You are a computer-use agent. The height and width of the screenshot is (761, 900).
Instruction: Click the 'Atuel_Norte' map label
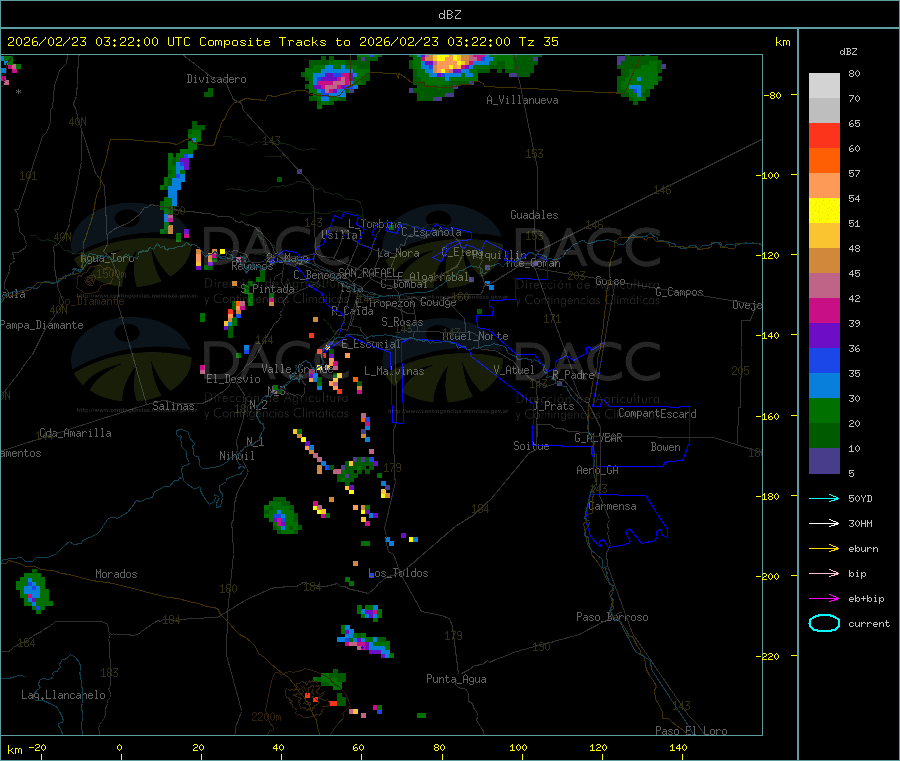click(x=475, y=336)
